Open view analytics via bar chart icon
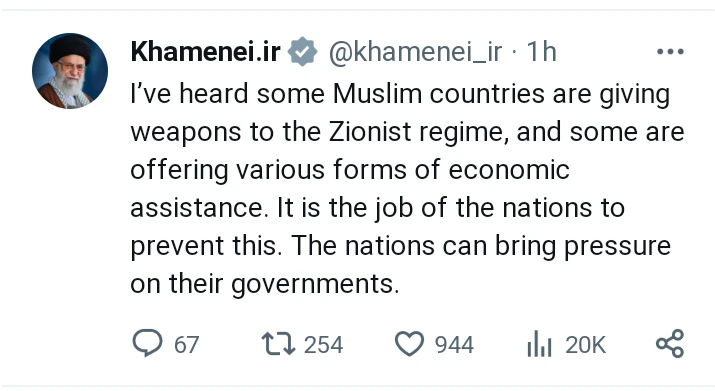Screen dimensions: 715x391 (x=539, y=344)
